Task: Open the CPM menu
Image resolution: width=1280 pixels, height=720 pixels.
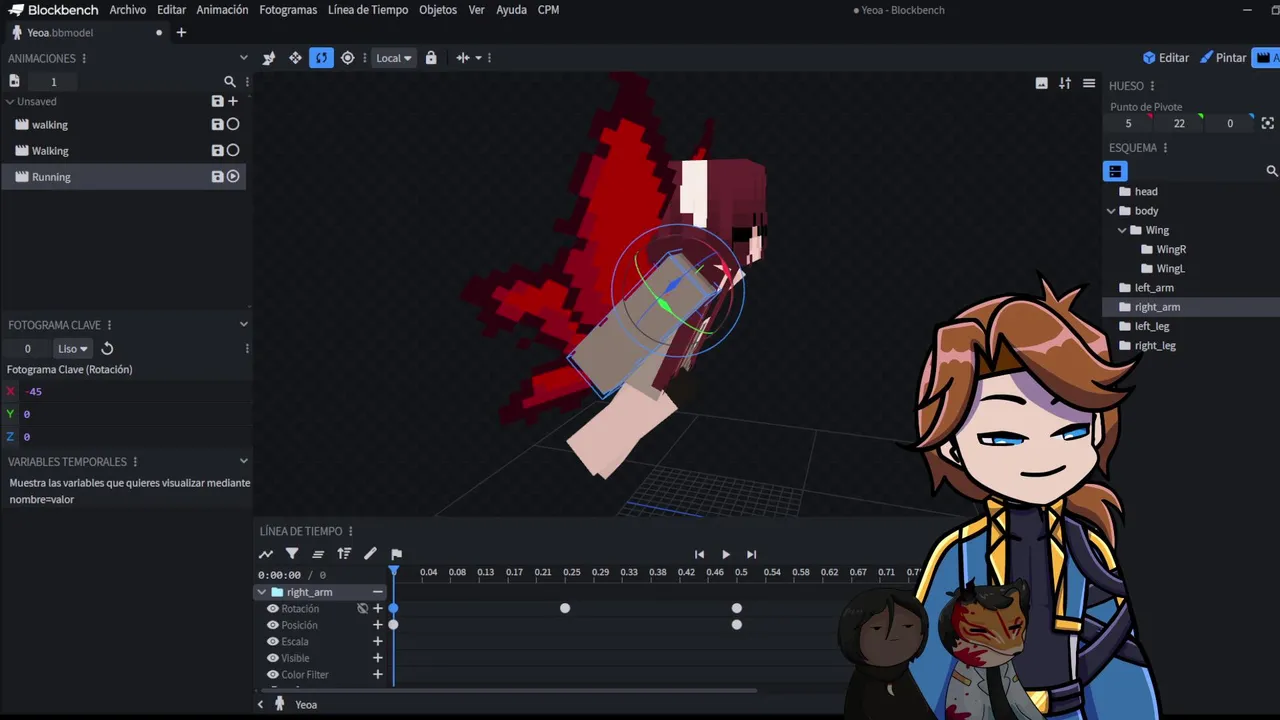Action: pyautogui.click(x=548, y=10)
